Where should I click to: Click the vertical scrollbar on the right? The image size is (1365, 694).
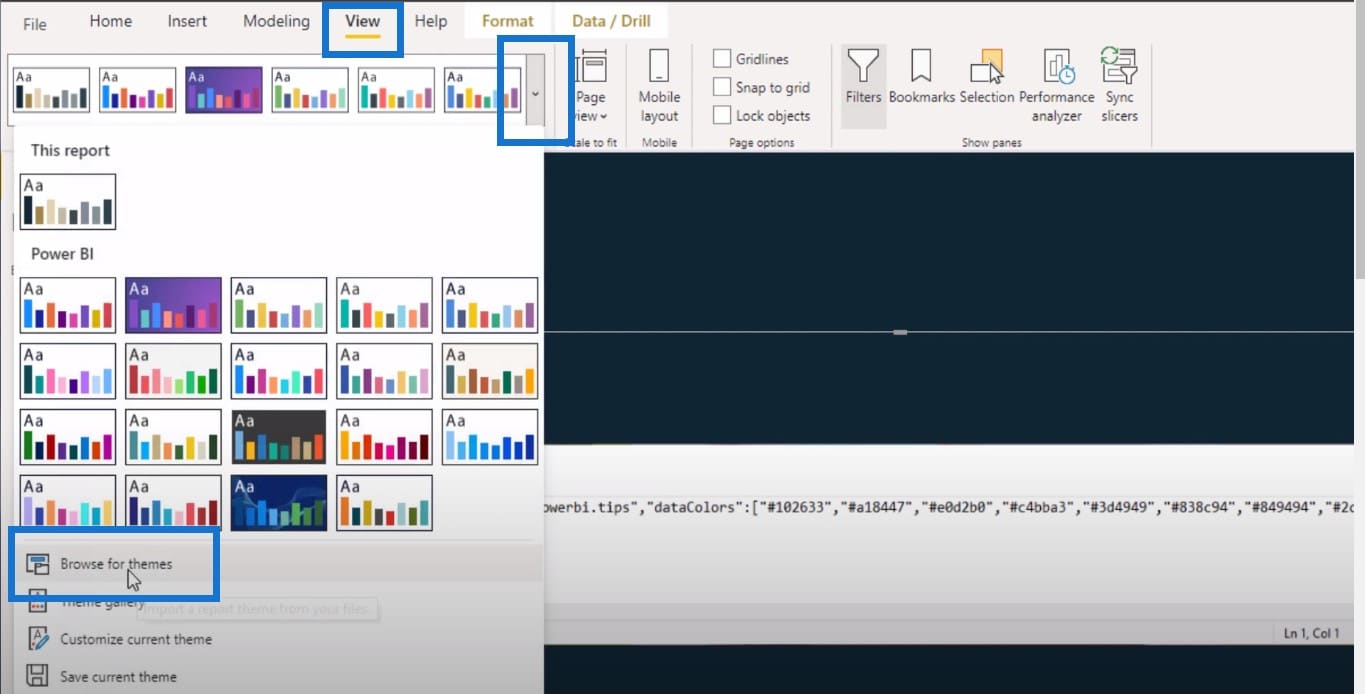pos(1360,140)
